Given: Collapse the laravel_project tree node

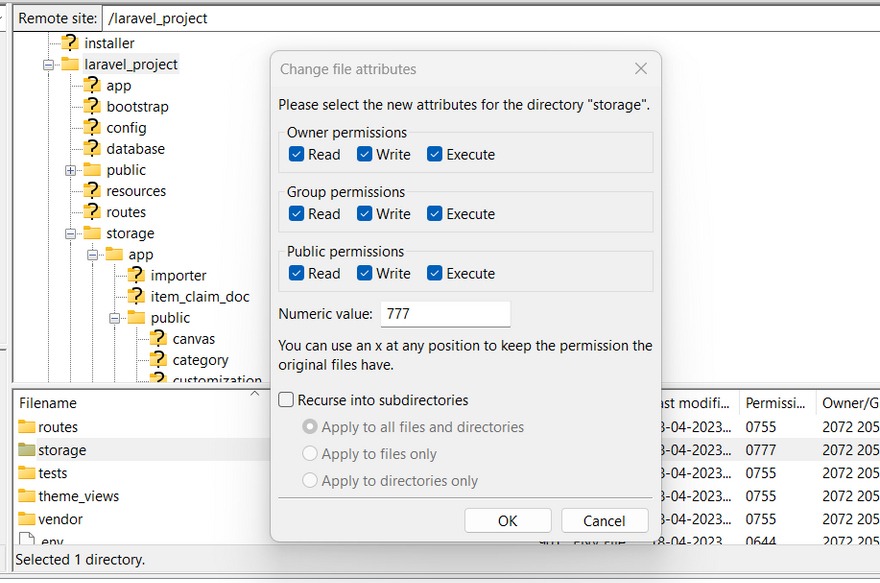Looking at the screenshot, I should [x=49, y=64].
